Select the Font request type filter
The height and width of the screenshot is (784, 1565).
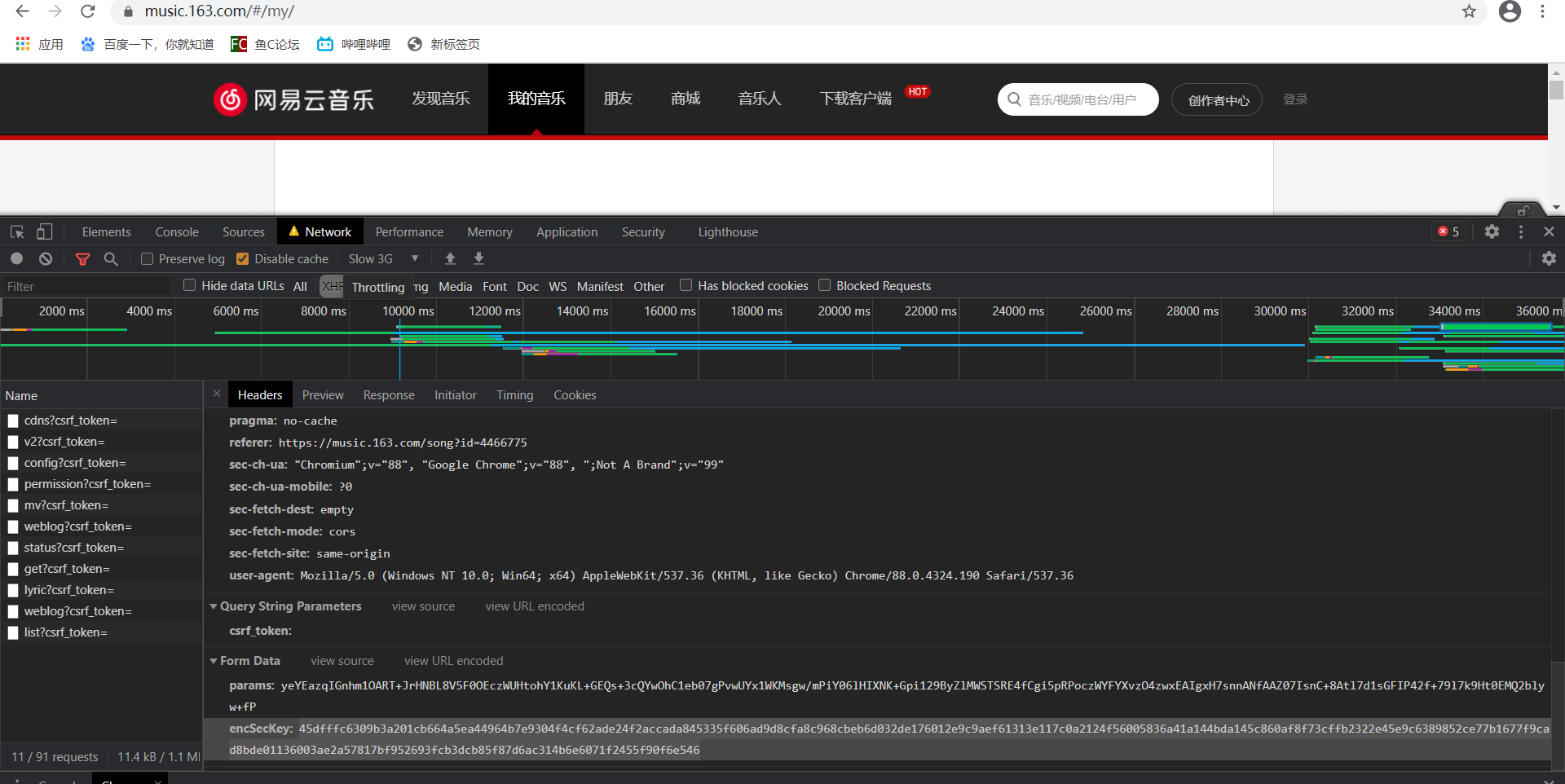495,287
